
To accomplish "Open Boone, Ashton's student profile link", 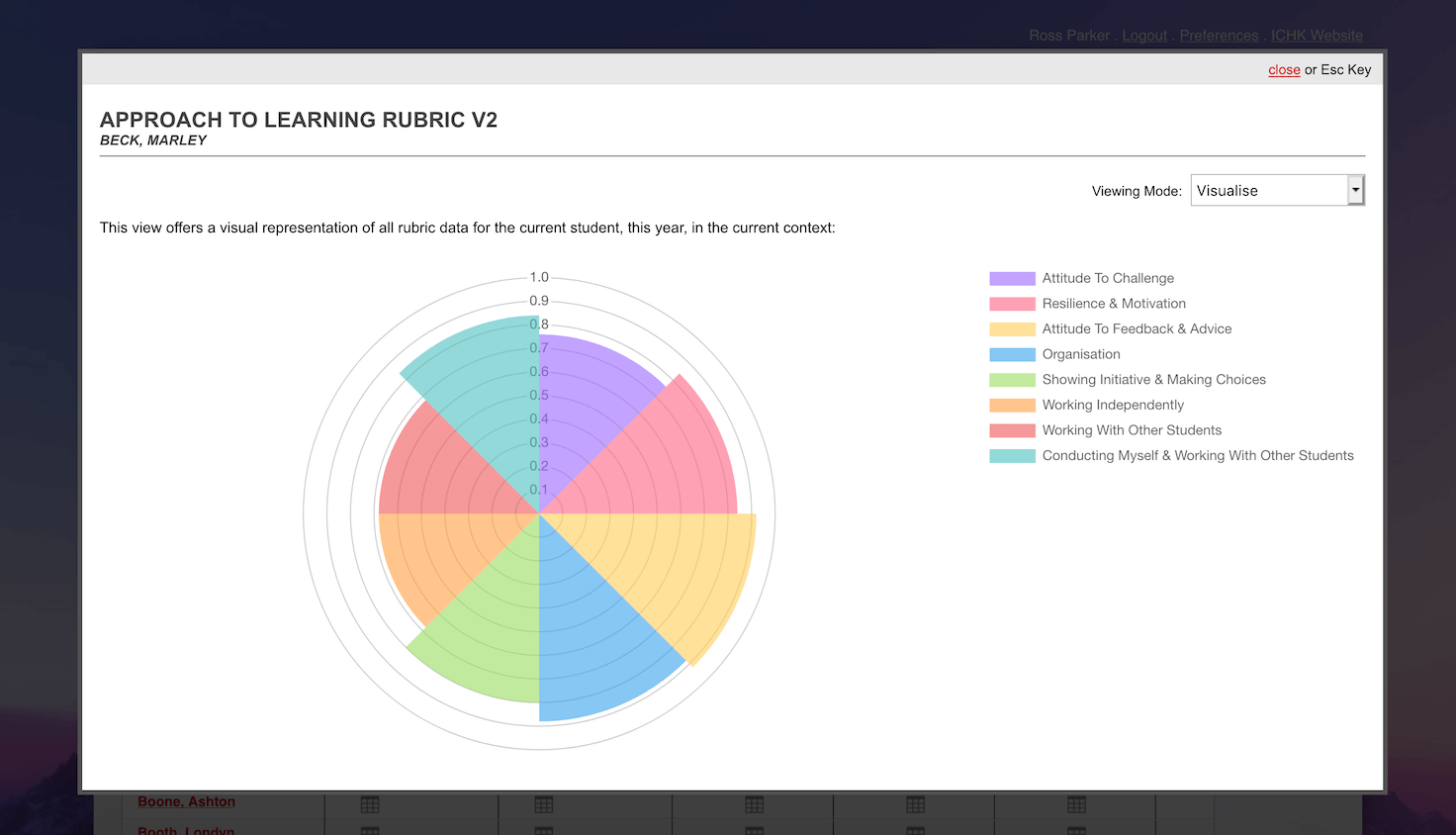I will click(186, 801).
